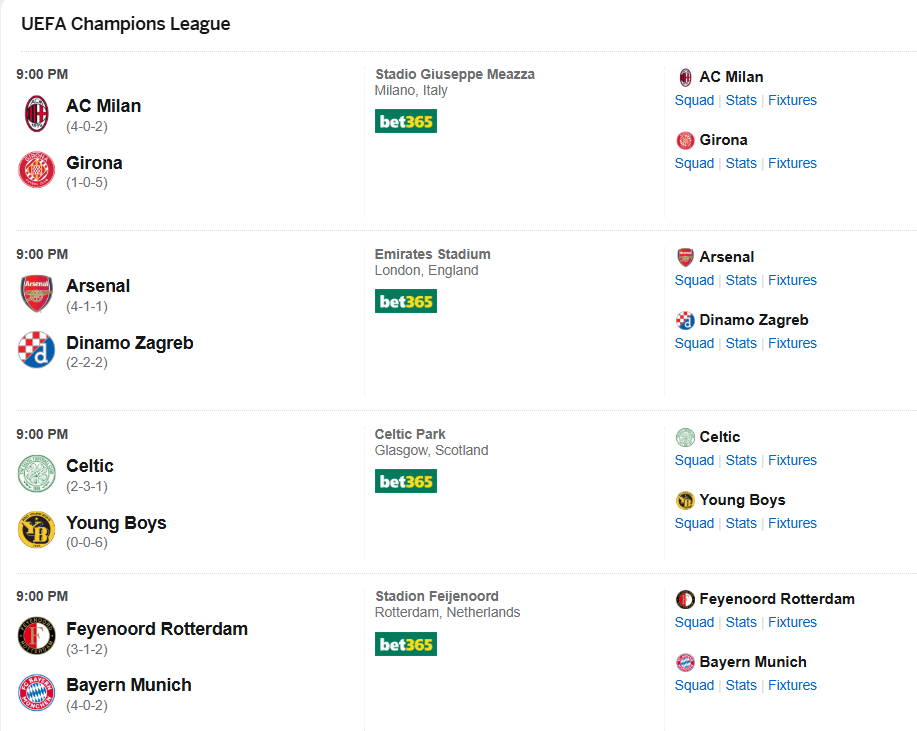
Task: Open Celtic Stats link
Action: [x=741, y=460]
